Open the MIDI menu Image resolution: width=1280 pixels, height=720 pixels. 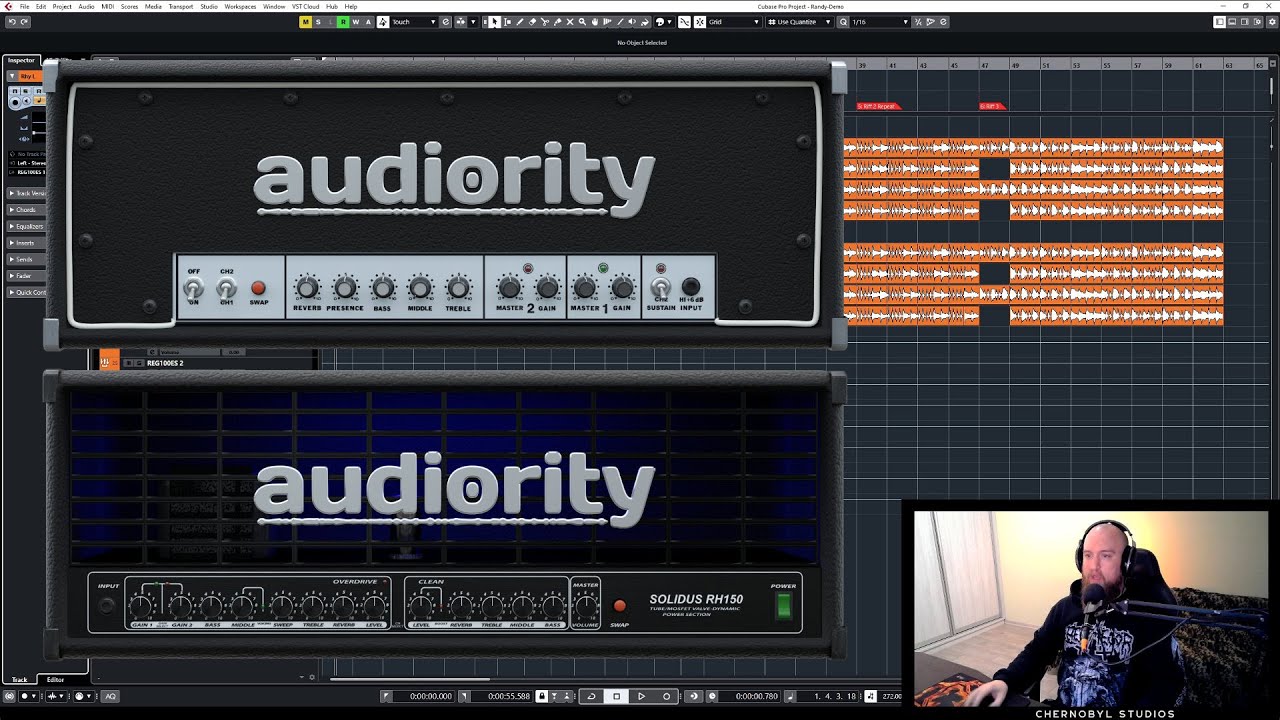(108, 6)
